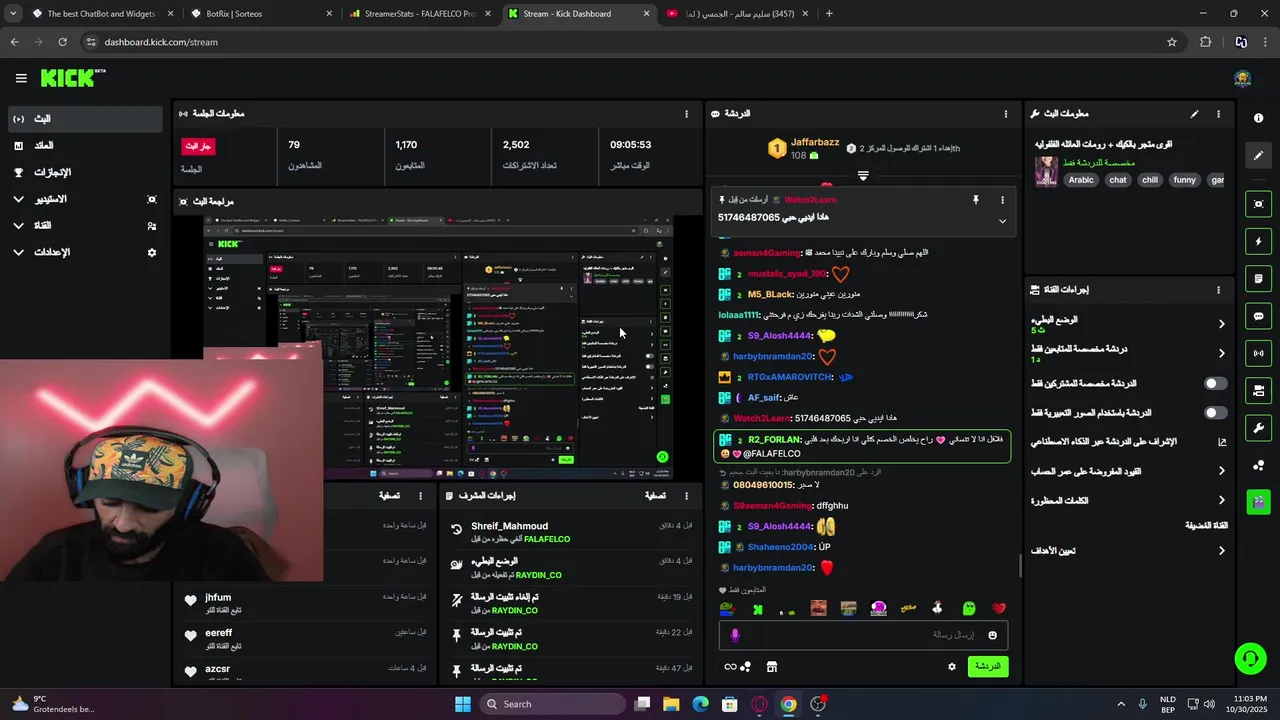Open banned words chevron
This screenshot has width=1280, height=720.
pyautogui.click(x=1221, y=500)
